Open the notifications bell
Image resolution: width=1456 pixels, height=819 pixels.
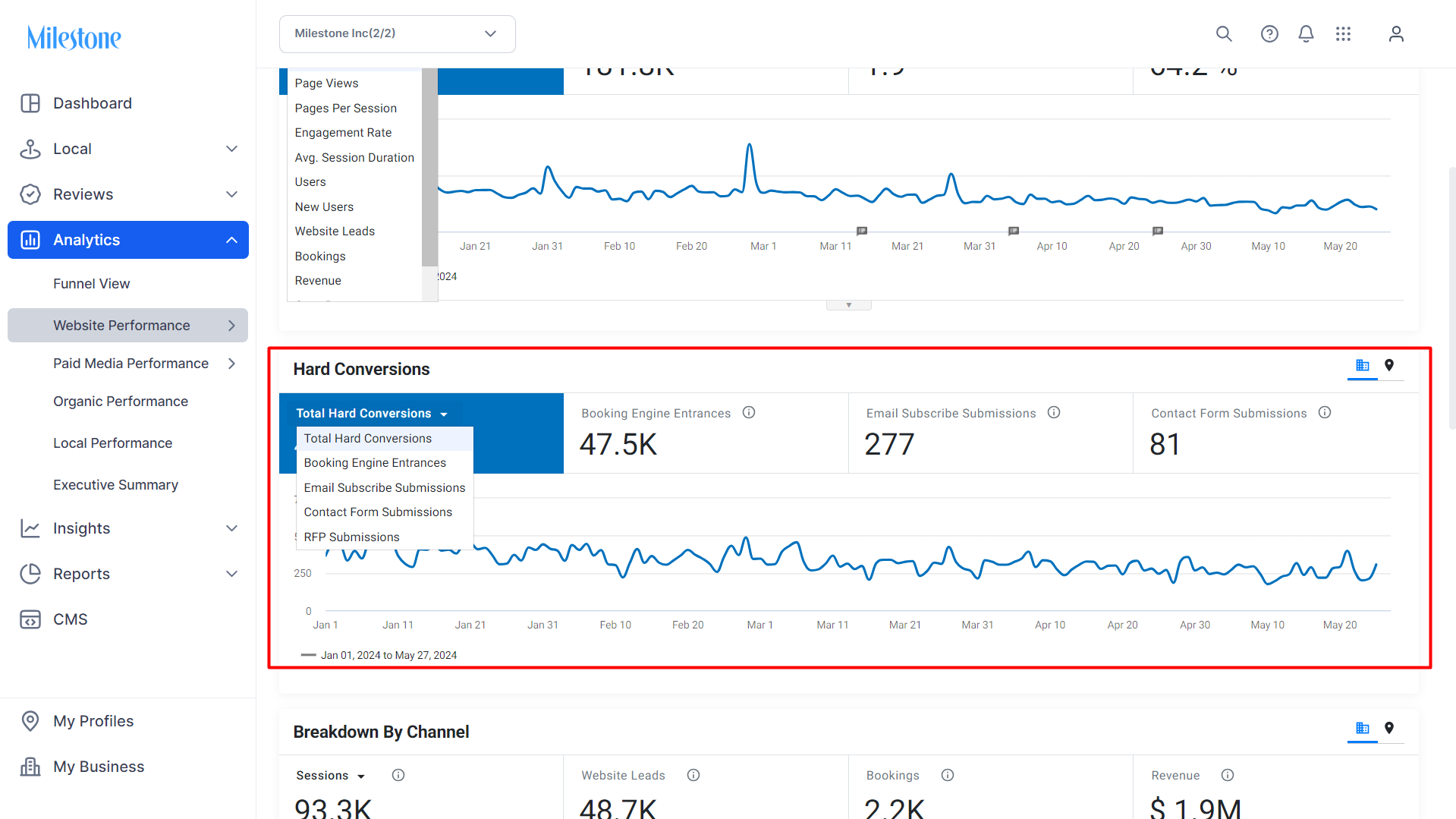pos(1306,33)
